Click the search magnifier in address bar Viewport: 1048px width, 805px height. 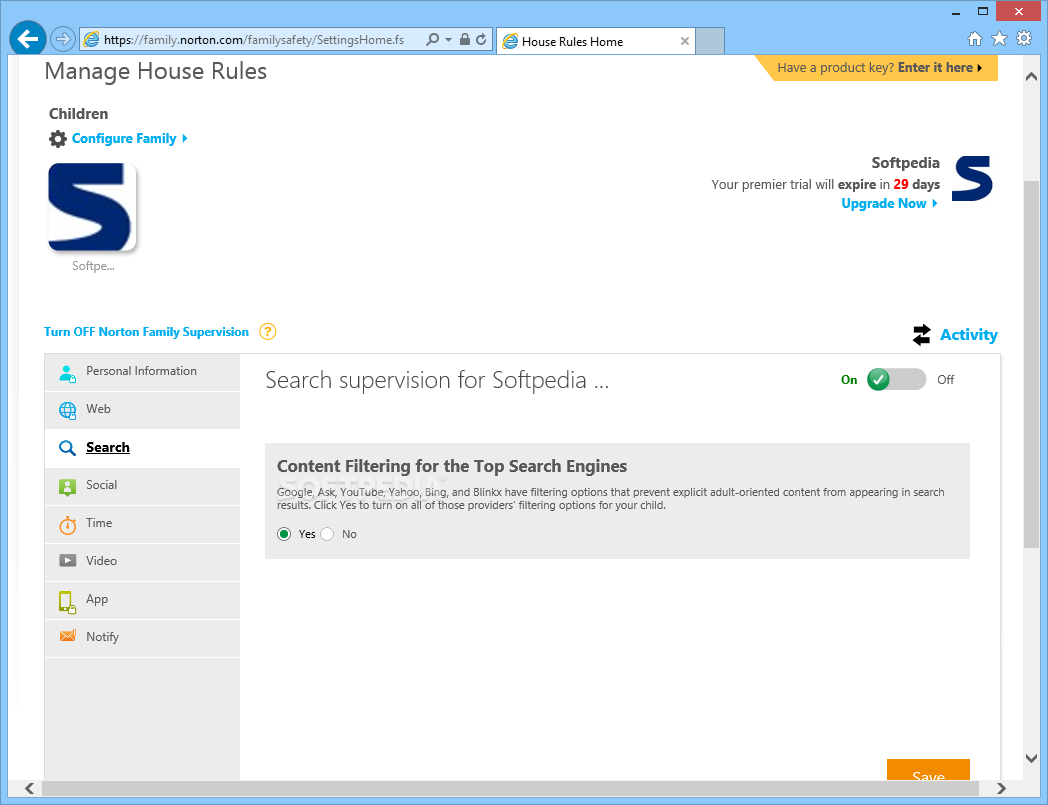432,39
